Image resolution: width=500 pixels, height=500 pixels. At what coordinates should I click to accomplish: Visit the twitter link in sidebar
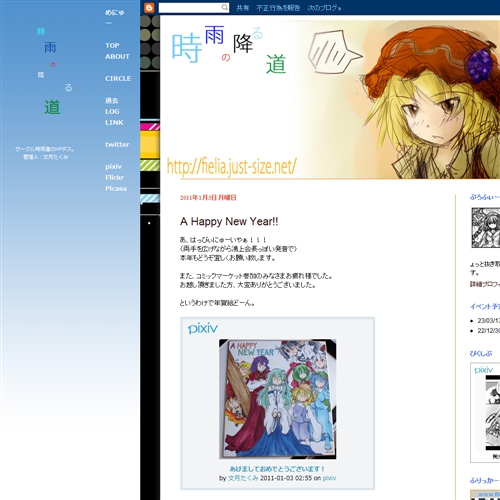point(117,144)
